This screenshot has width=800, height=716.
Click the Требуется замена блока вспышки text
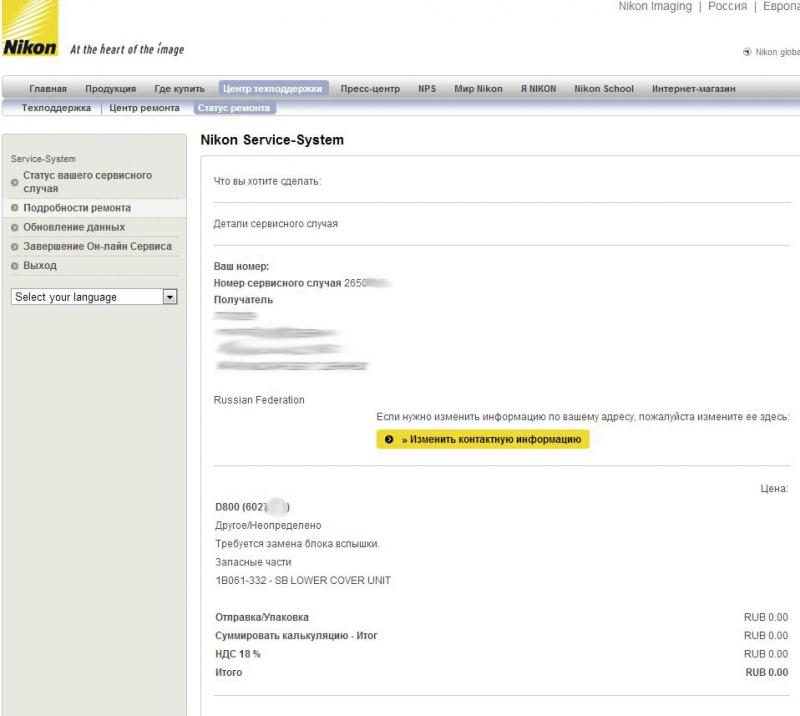click(297, 544)
